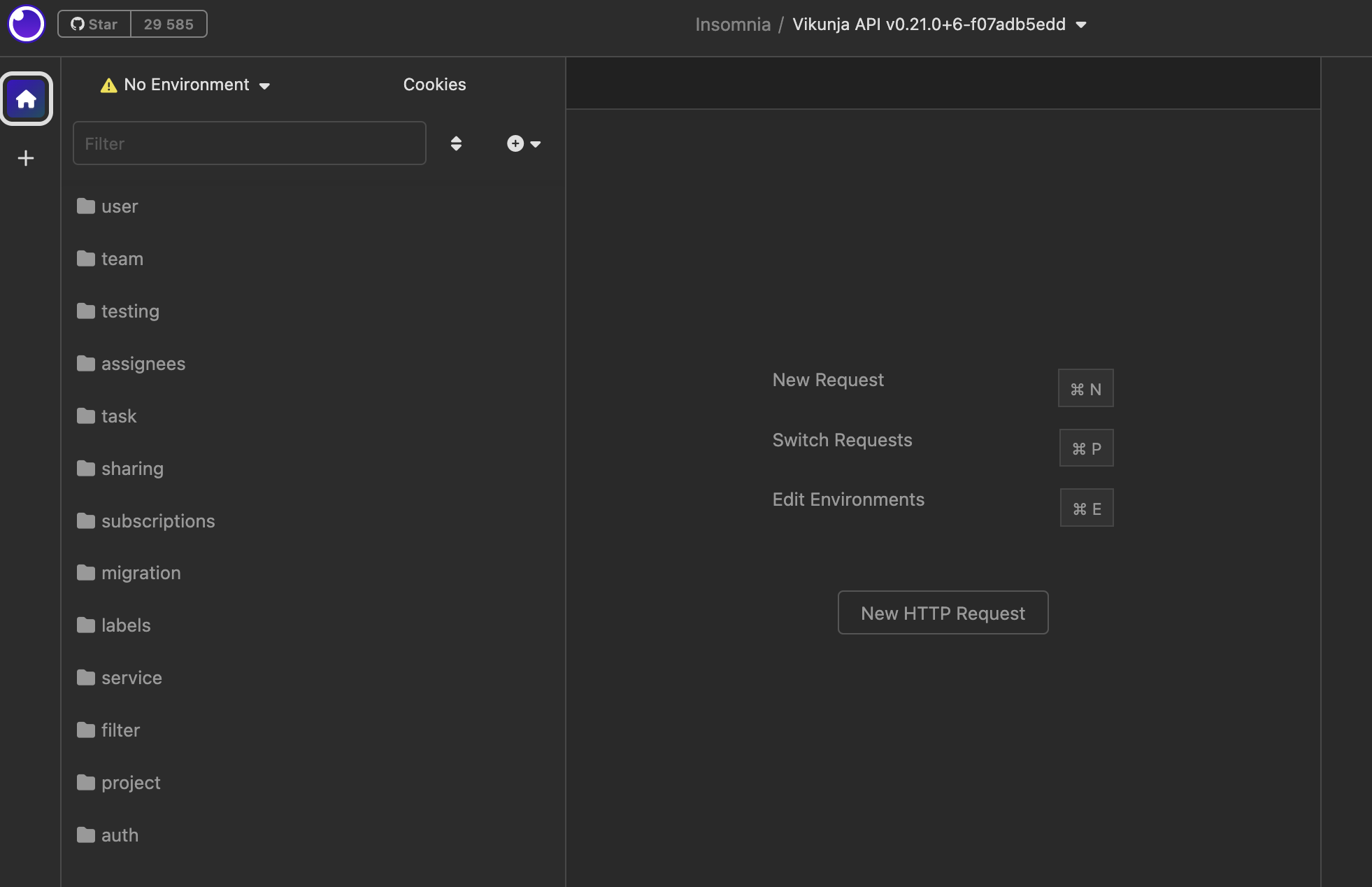The width and height of the screenshot is (1372, 887).
Task: Click the auth folder icon
Action: click(x=86, y=835)
